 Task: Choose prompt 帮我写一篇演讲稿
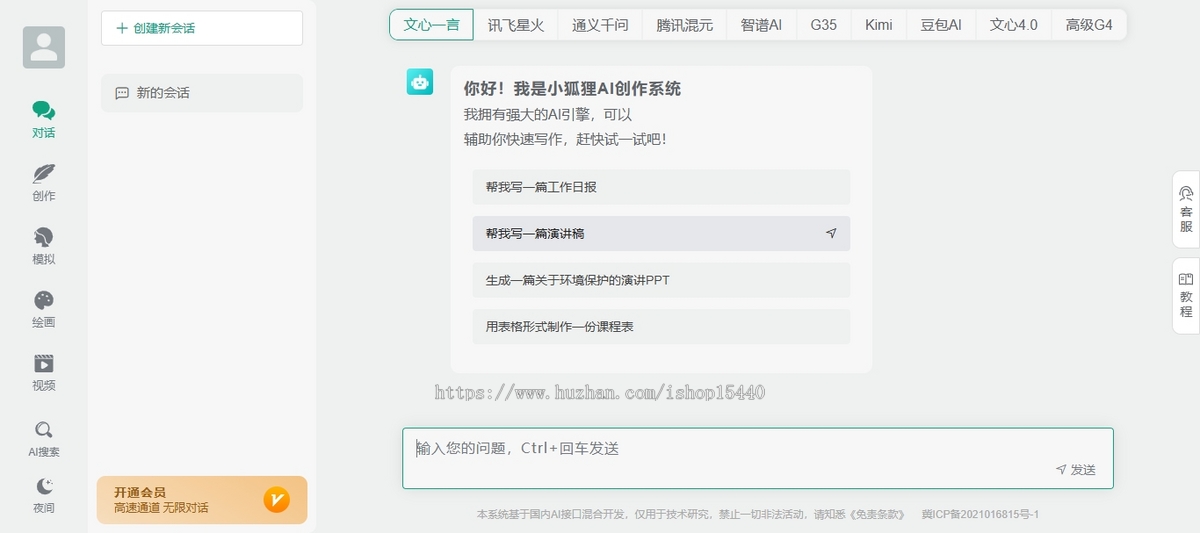tap(661, 233)
